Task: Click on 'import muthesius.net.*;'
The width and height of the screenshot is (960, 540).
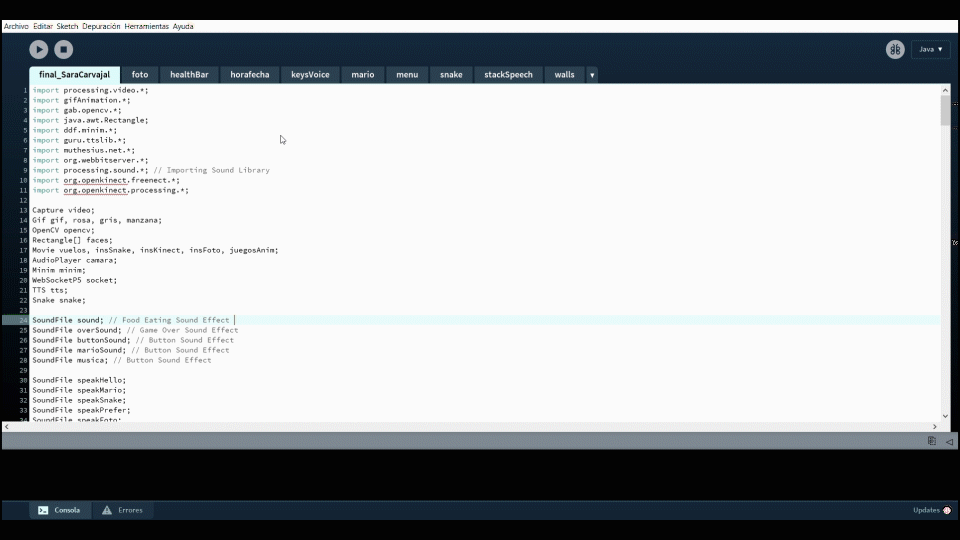Action: click(84, 150)
